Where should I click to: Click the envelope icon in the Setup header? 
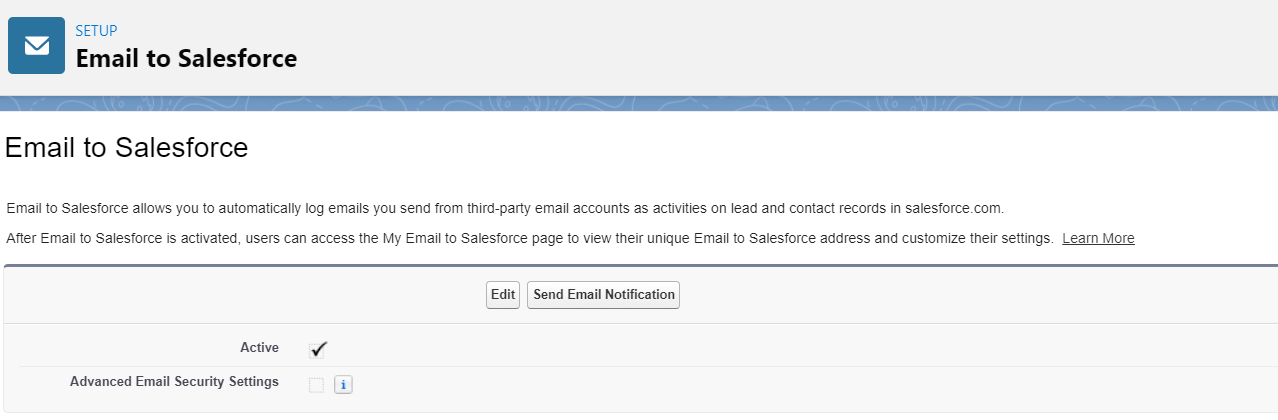[37, 45]
